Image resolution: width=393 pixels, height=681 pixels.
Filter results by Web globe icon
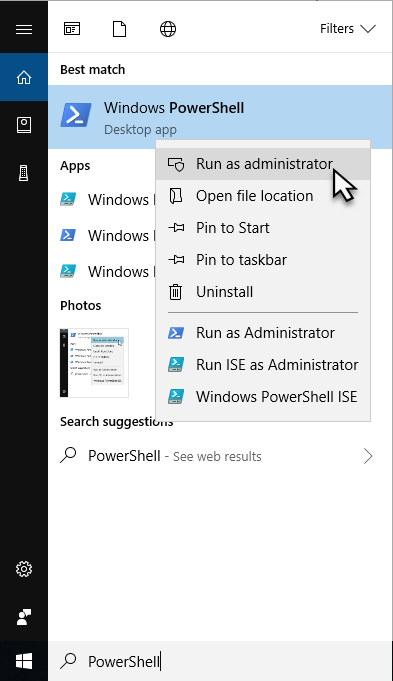coord(168,29)
